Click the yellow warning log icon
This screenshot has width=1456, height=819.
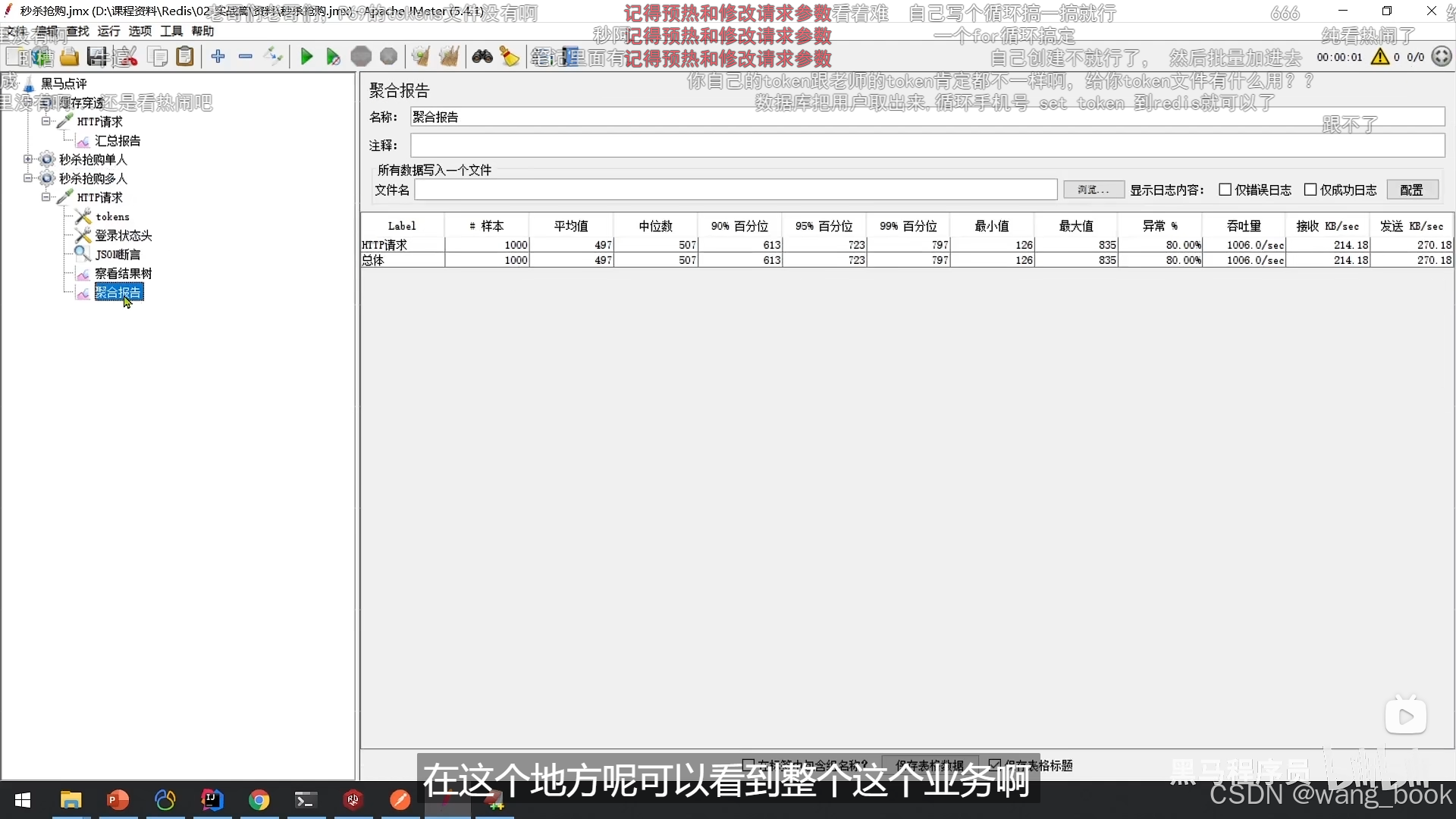pyautogui.click(x=1380, y=57)
